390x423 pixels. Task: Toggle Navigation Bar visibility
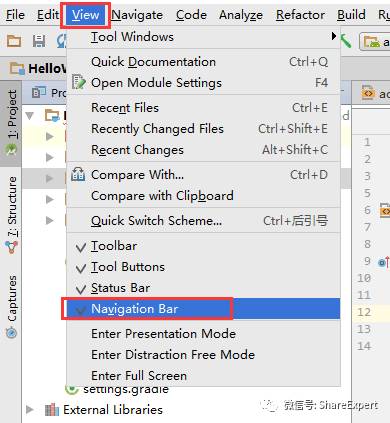pos(203,309)
